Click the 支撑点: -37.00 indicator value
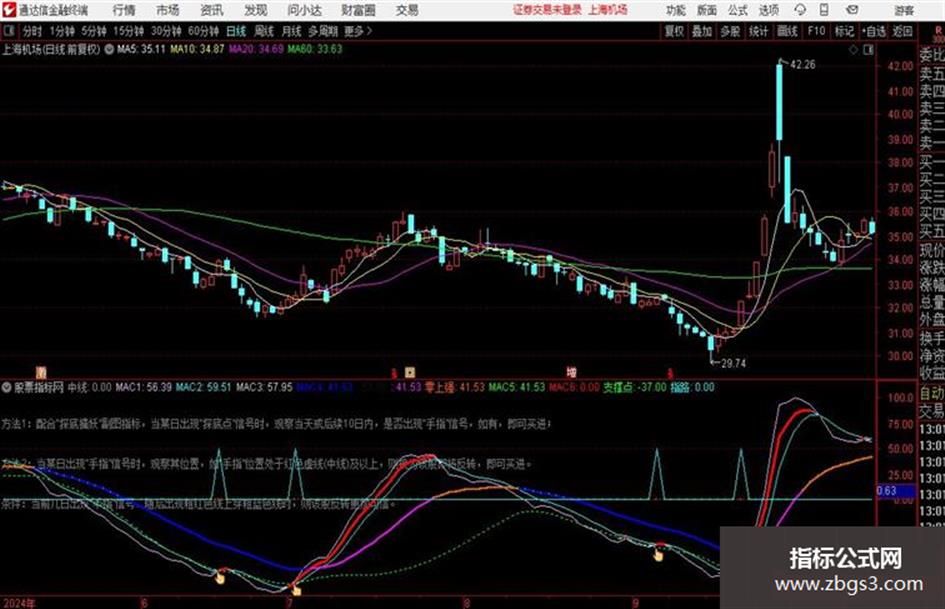Image resolution: width=945 pixels, height=609 pixels. click(635, 387)
